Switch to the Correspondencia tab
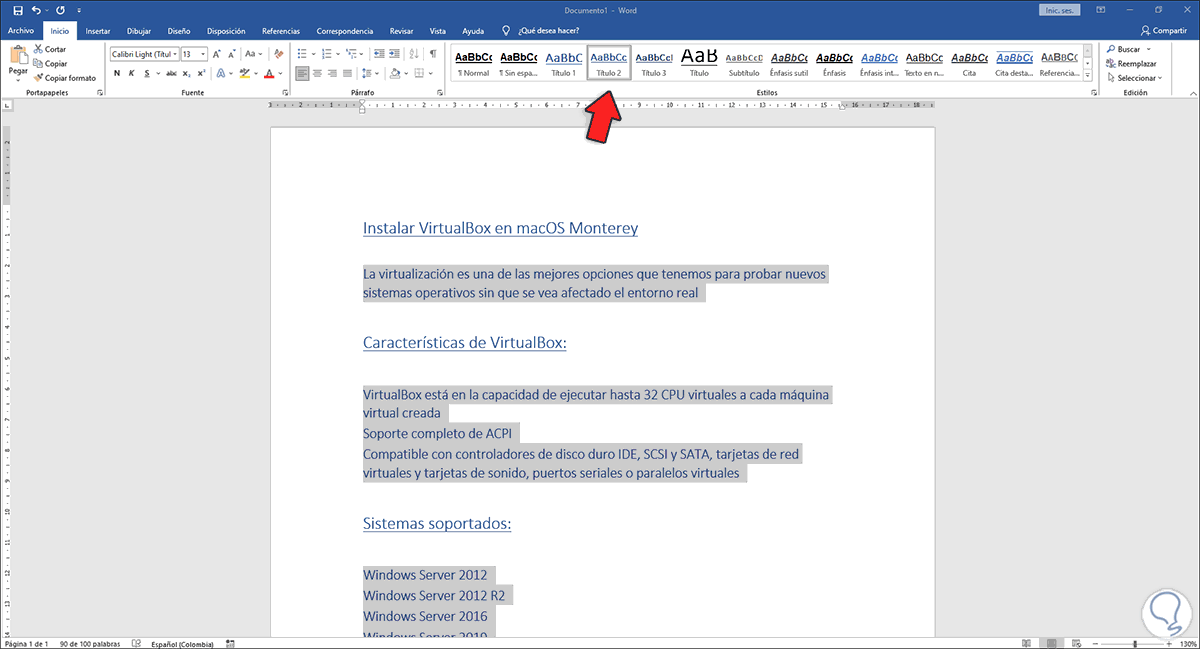 tap(345, 31)
